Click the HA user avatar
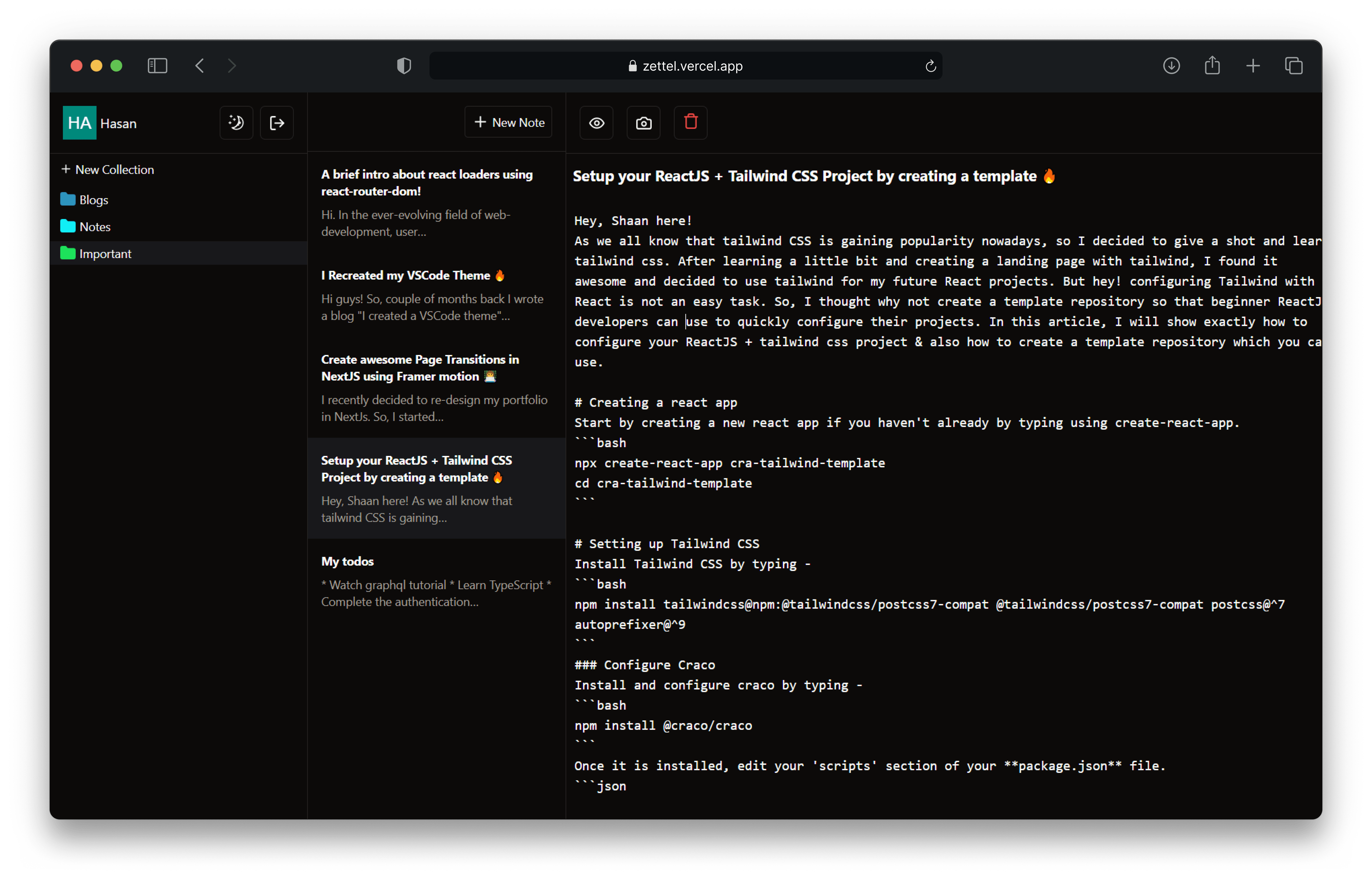The height and width of the screenshot is (879, 1372). [79, 123]
